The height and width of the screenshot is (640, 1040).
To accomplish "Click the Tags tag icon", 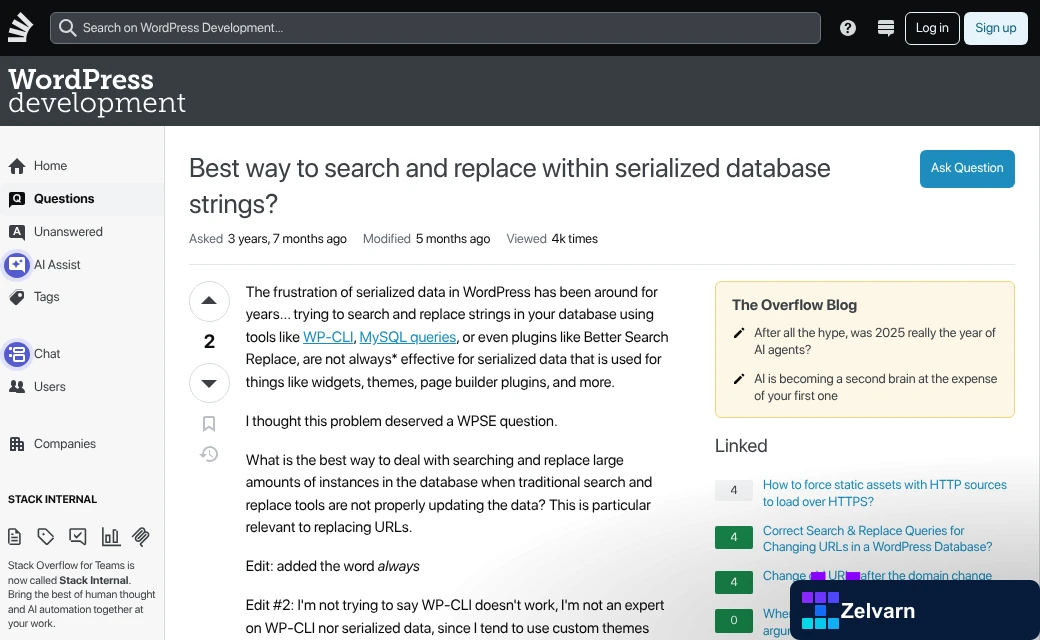I will [x=17, y=297].
